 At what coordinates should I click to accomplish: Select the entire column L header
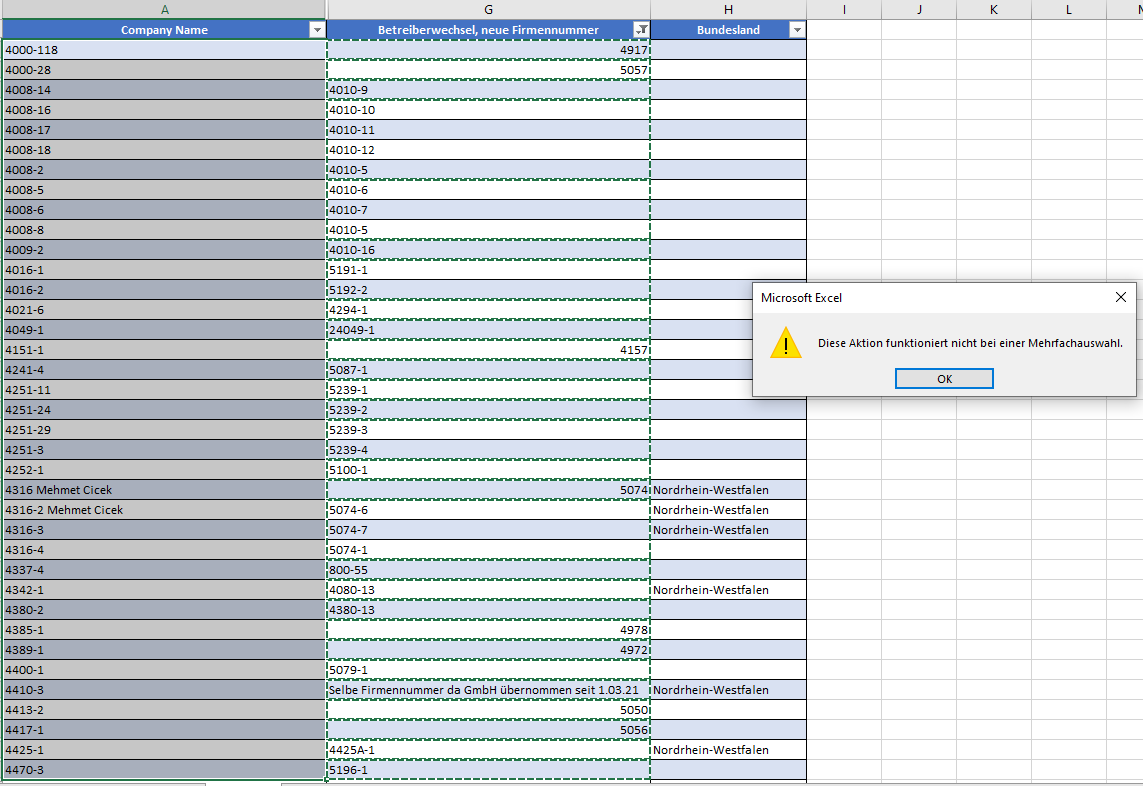point(1068,9)
